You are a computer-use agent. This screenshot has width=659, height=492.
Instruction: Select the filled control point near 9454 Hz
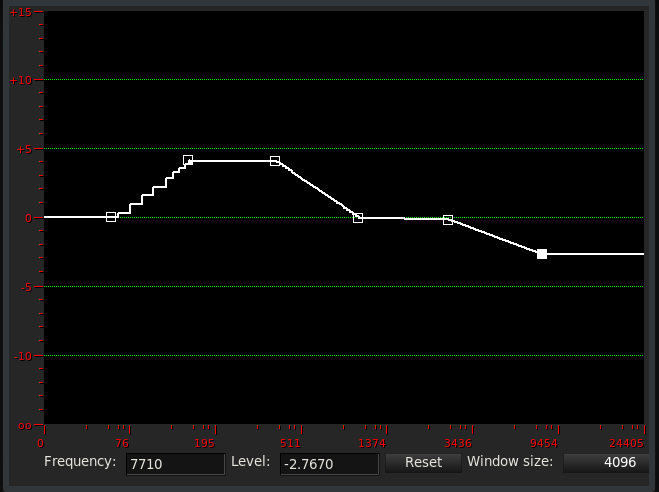[x=542, y=254]
